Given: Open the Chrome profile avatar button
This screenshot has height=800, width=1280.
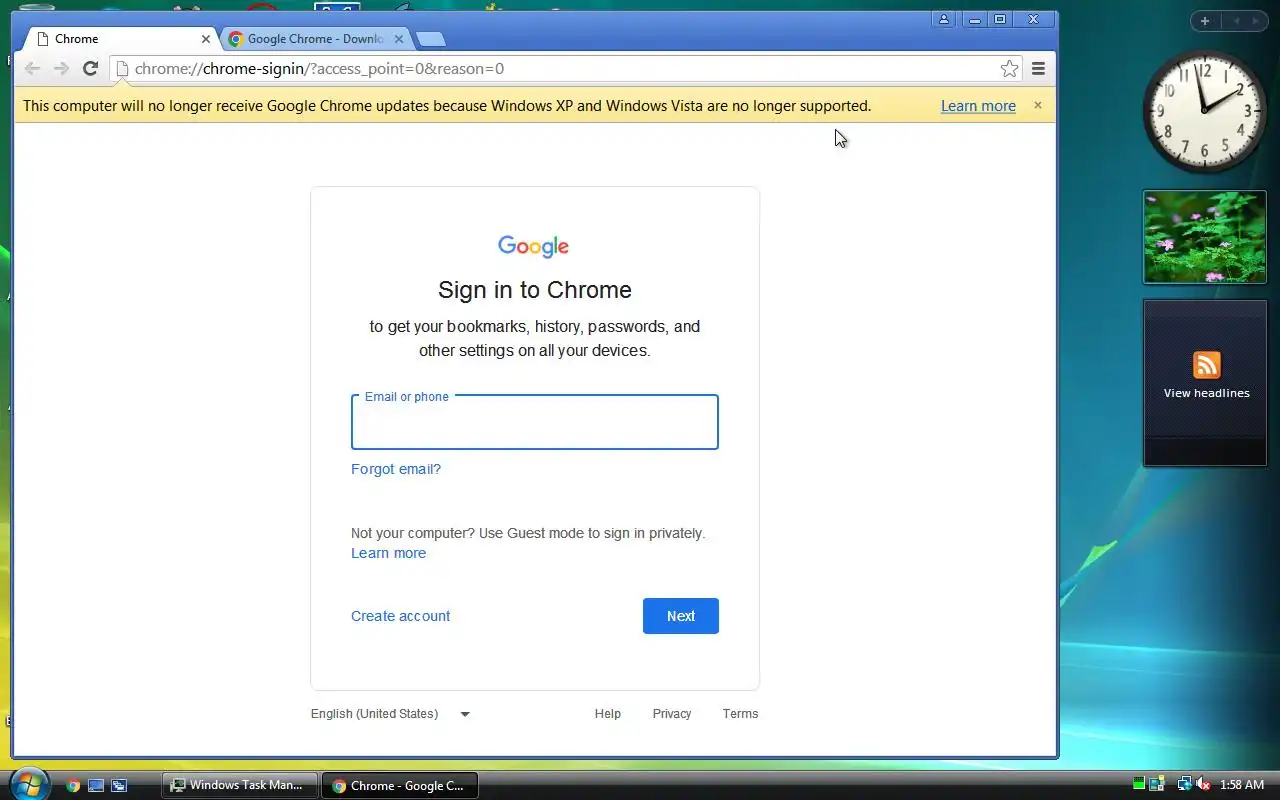Looking at the screenshot, I should [943, 19].
